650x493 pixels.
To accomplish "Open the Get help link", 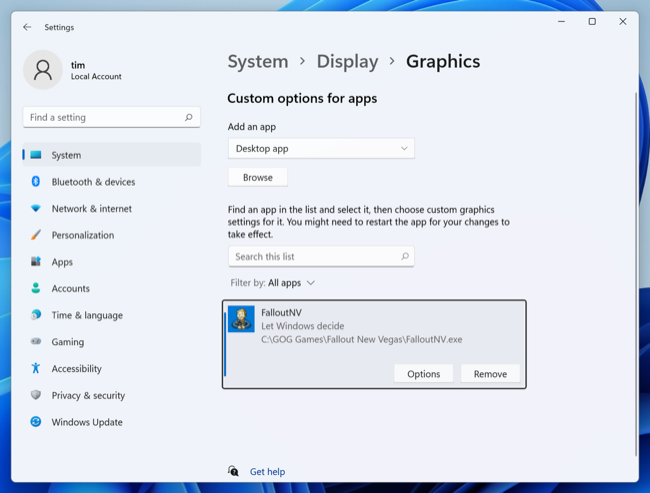I will tap(267, 472).
